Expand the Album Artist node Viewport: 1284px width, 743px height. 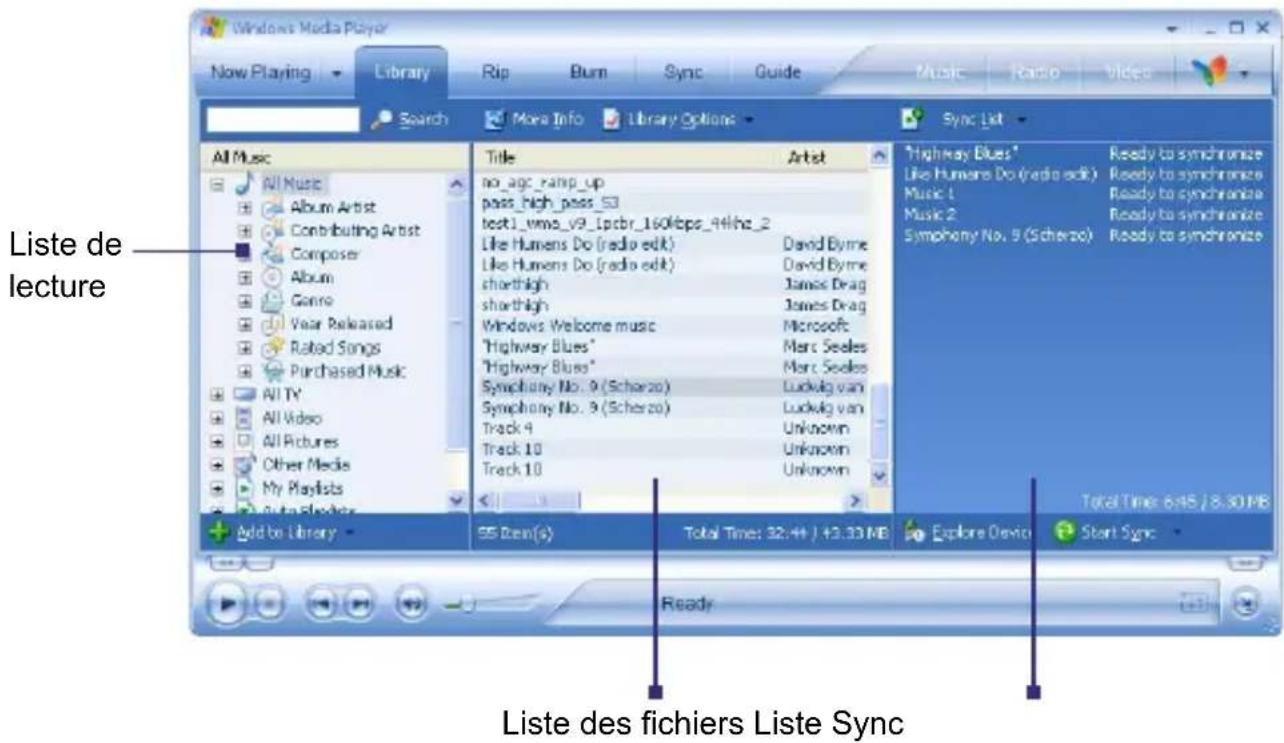tap(243, 208)
